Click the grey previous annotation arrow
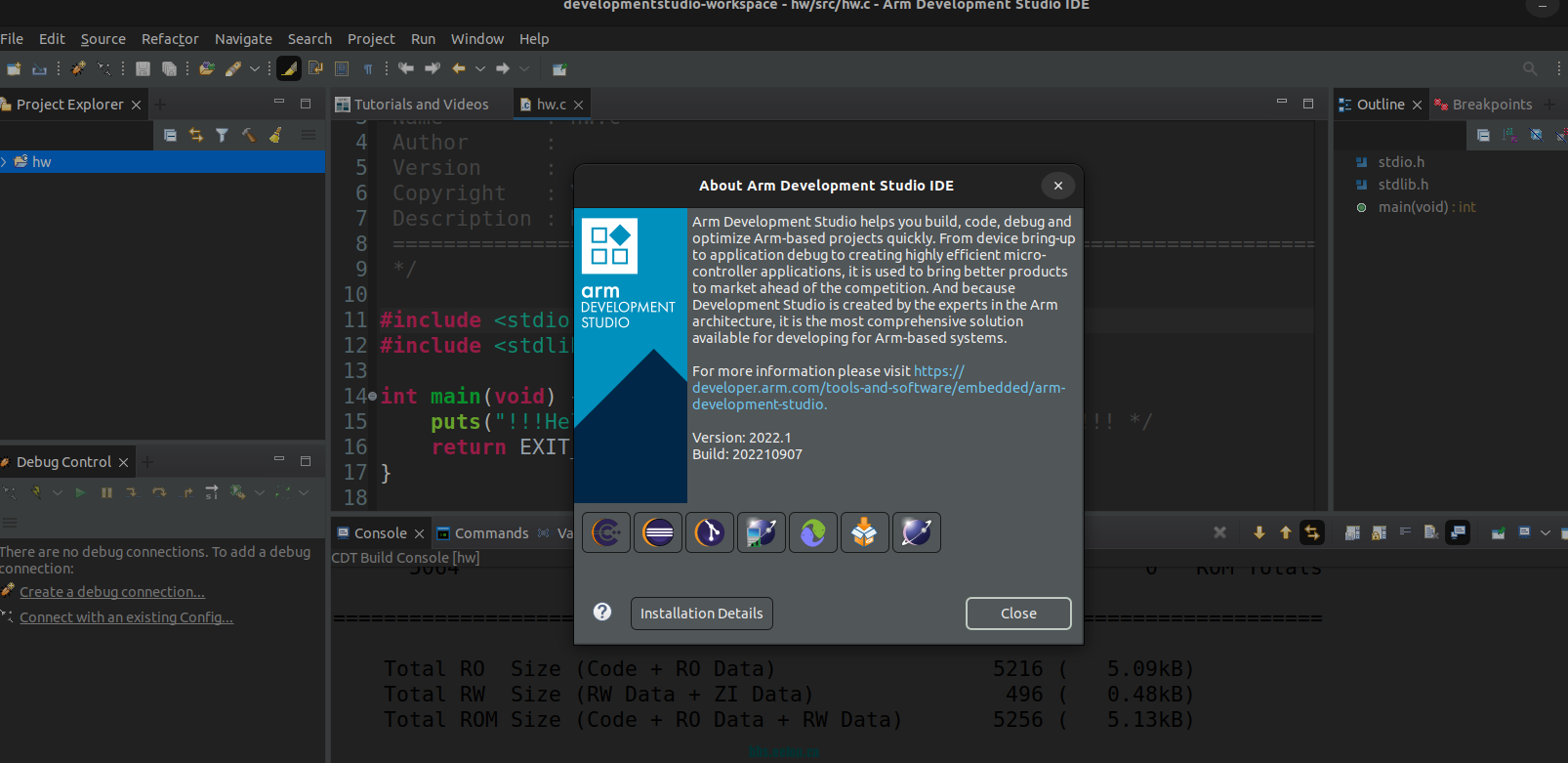 pos(406,68)
